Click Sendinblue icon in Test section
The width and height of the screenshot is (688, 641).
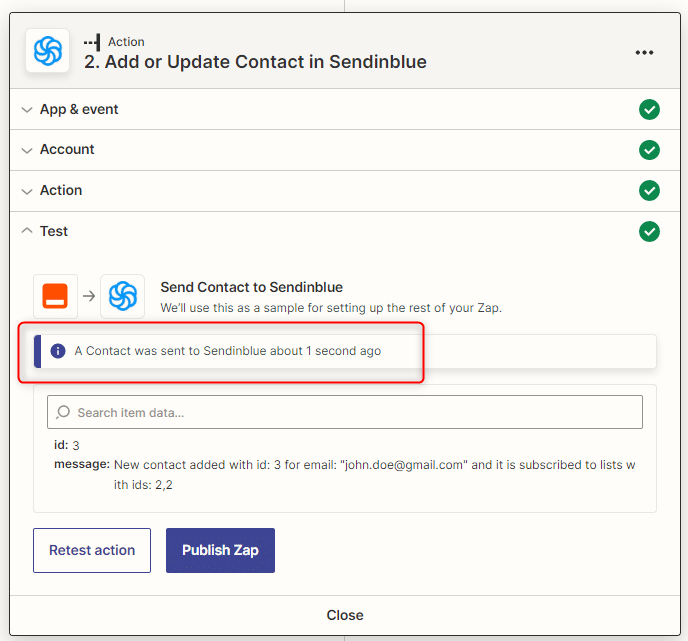[122, 296]
